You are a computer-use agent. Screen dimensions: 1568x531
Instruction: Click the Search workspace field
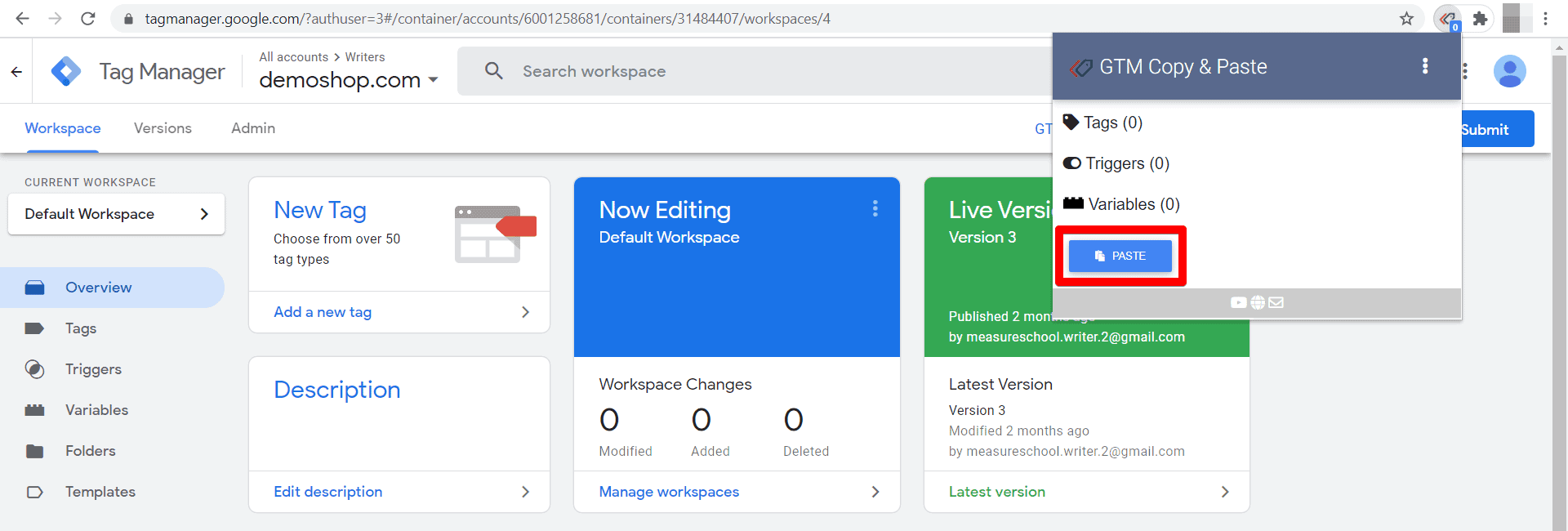(755, 71)
